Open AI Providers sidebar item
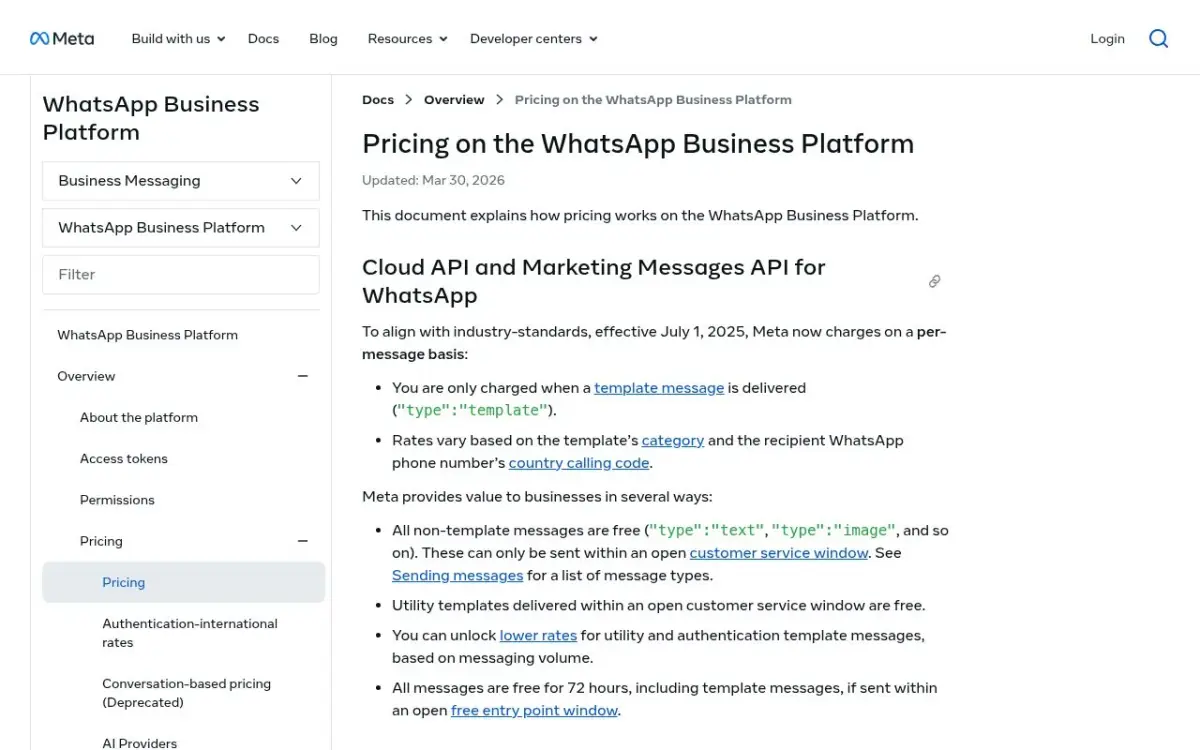Viewport: 1200px width, 750px height. pyautogui.click(x=139, y=743)
